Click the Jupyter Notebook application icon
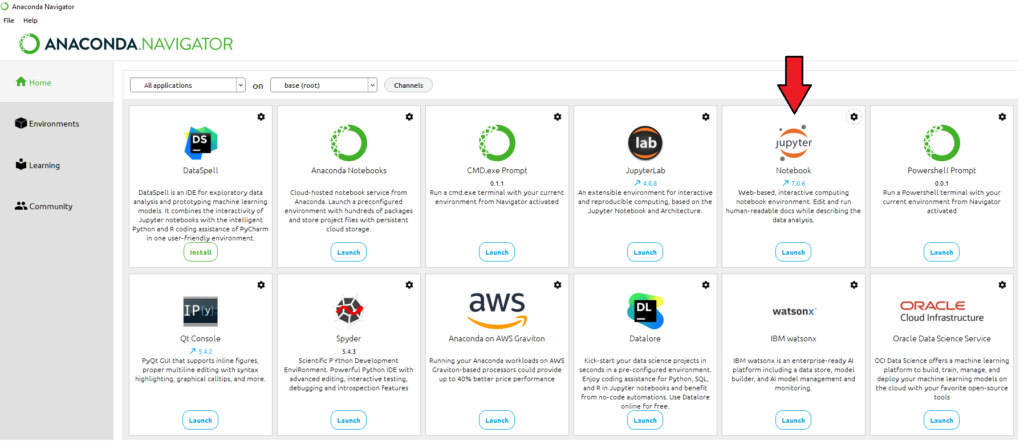 (794, 144)
